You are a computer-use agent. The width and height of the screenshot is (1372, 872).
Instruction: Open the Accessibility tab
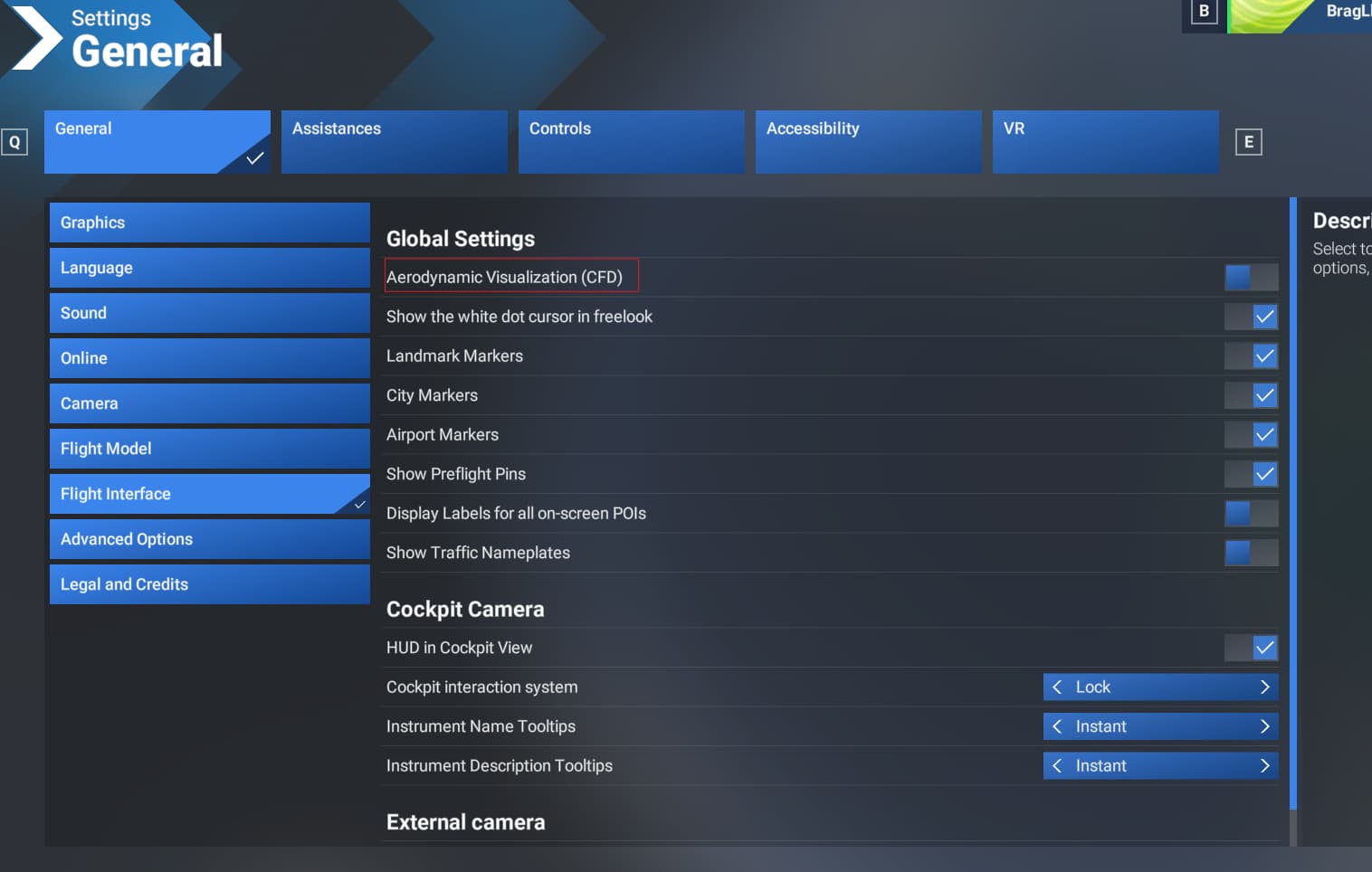click(869, 142)
